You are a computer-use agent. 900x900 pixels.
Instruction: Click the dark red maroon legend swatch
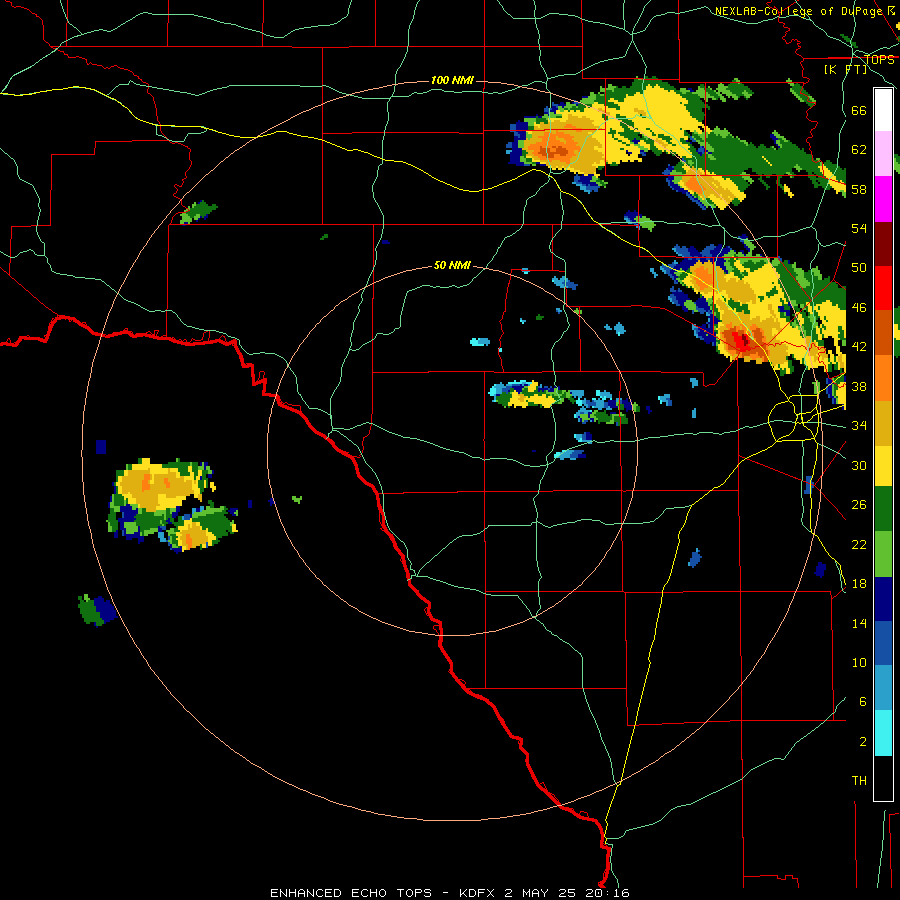click(883, 243)
